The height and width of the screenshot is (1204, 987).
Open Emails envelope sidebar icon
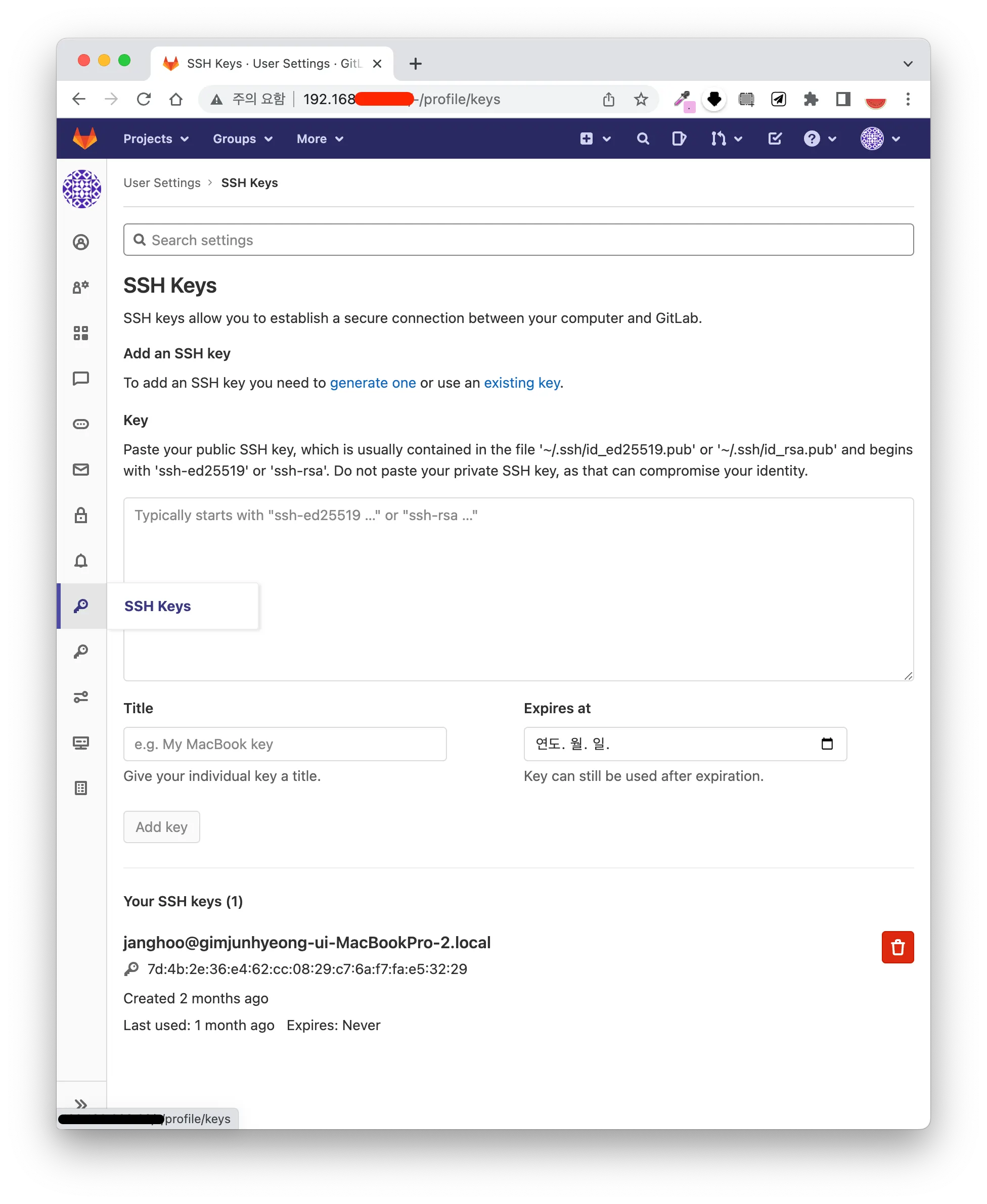click(x=81, y=470)
